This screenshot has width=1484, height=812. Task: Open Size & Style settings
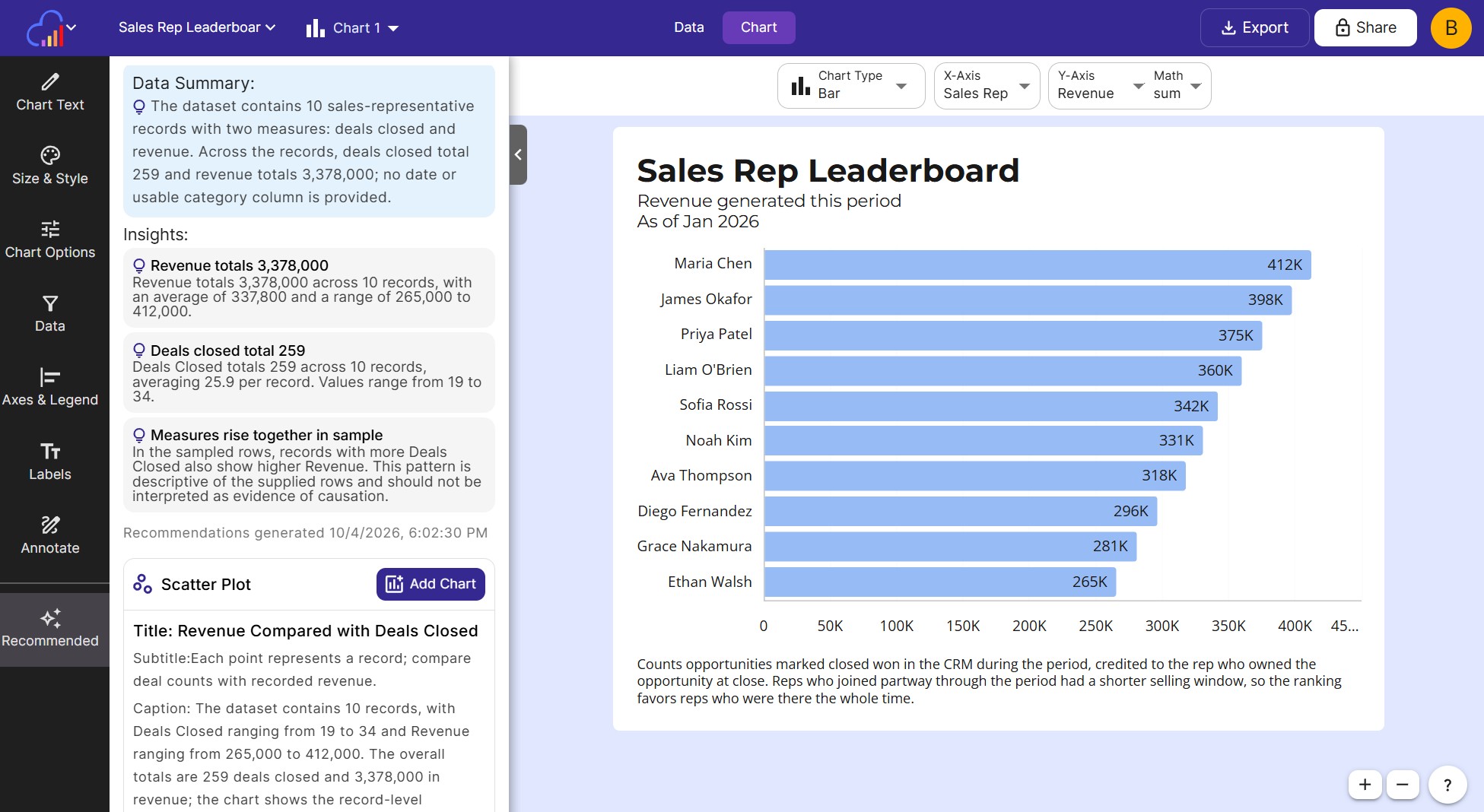point(50,167)
